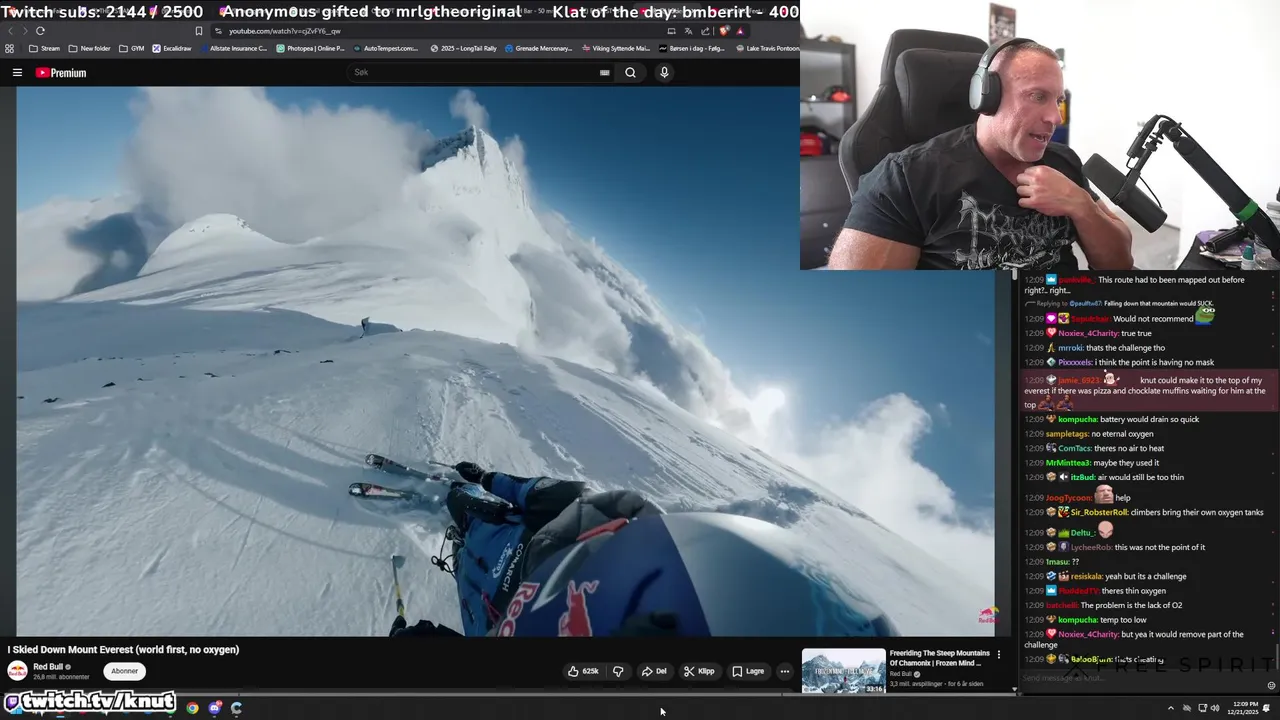The width and height of the screenshot is (1280, 720).
Task: Click the Chrome icon in taskbar
Action: [x=192, y=708]
